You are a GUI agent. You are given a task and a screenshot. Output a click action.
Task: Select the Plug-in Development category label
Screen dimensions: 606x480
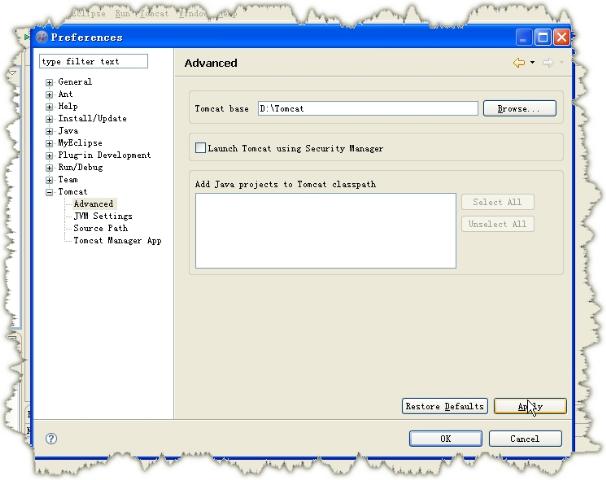(104, 155)
